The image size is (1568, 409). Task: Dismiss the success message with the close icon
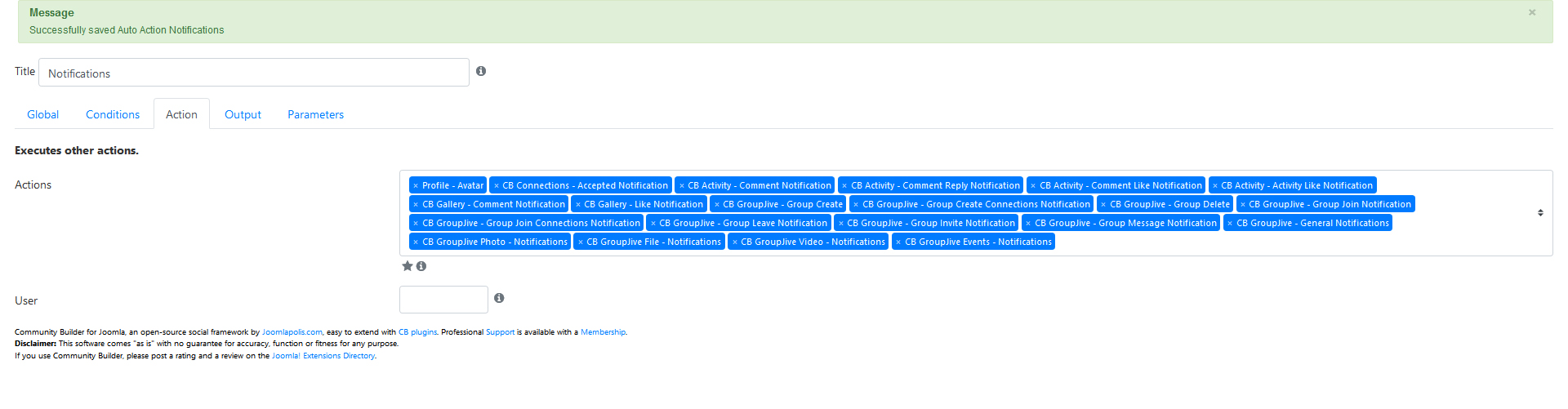(1532, 12)
